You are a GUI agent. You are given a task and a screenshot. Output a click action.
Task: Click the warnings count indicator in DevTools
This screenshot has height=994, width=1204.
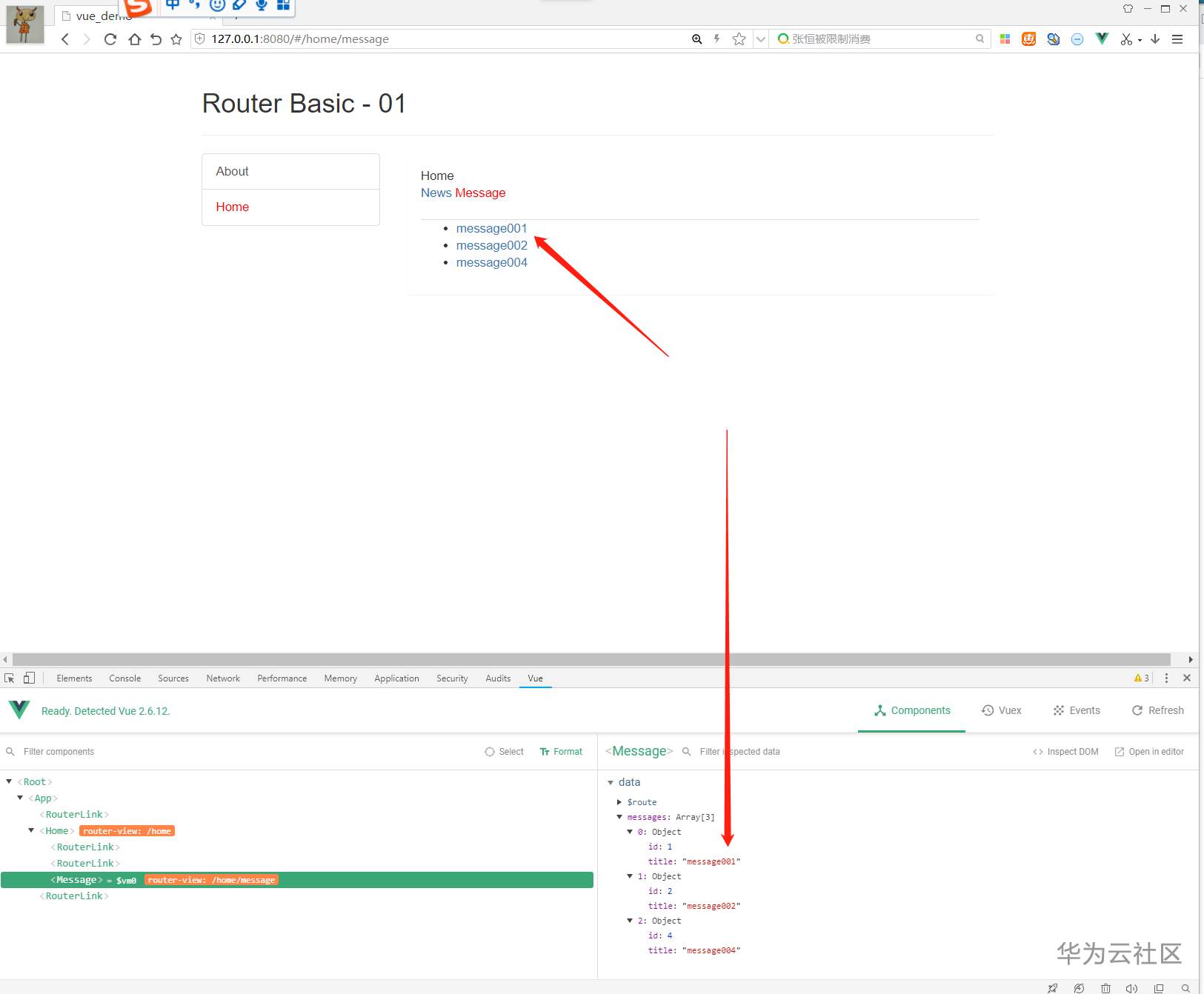click(1142, 678)
